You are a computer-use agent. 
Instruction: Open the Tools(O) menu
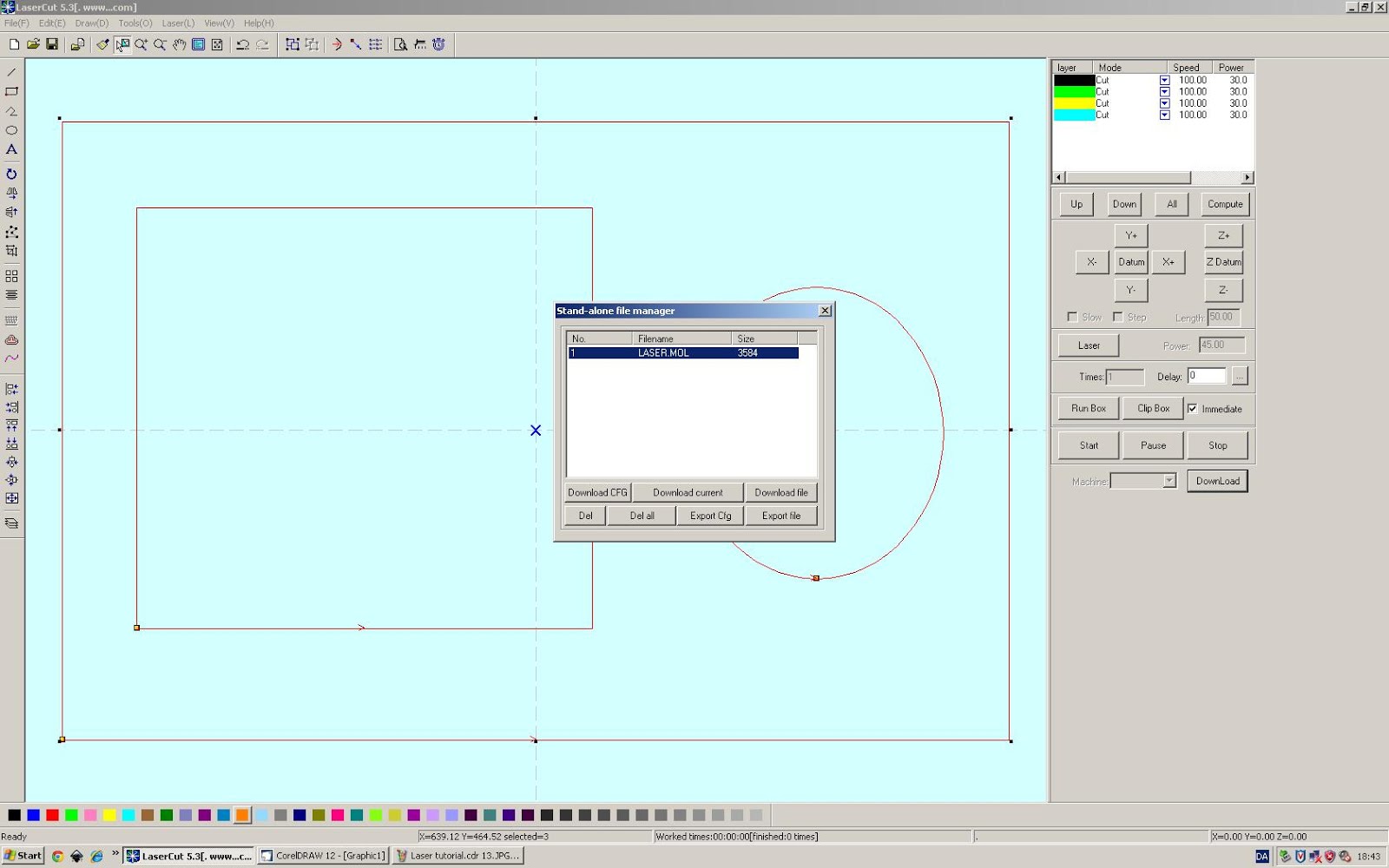[135, 23]
